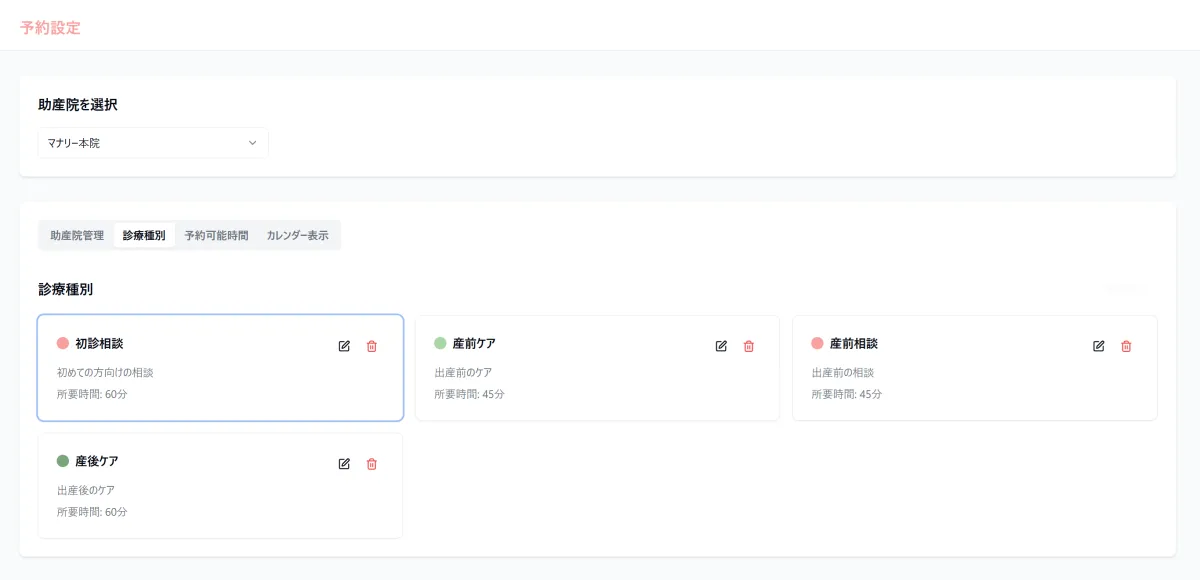Edit the 産前相談 treatment type
Viewport: 1200px width, 580px height.
[1098, 346]
